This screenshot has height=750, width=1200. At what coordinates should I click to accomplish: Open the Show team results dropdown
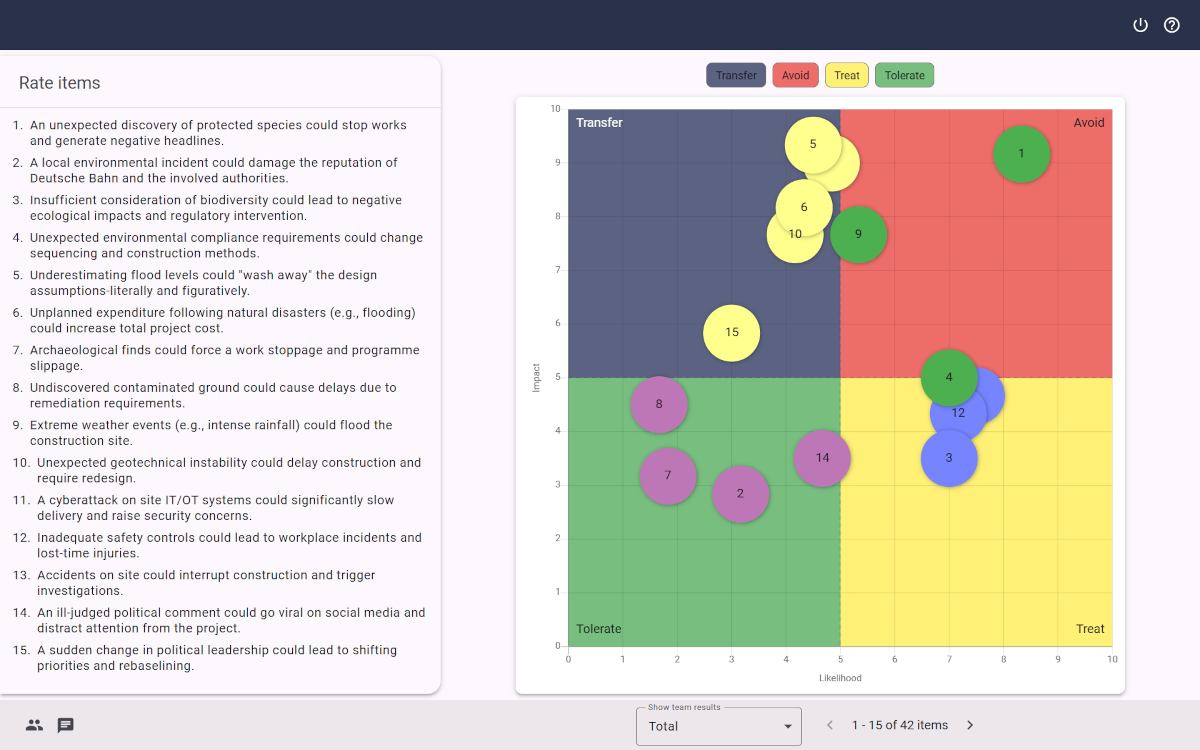coord(719,726)
